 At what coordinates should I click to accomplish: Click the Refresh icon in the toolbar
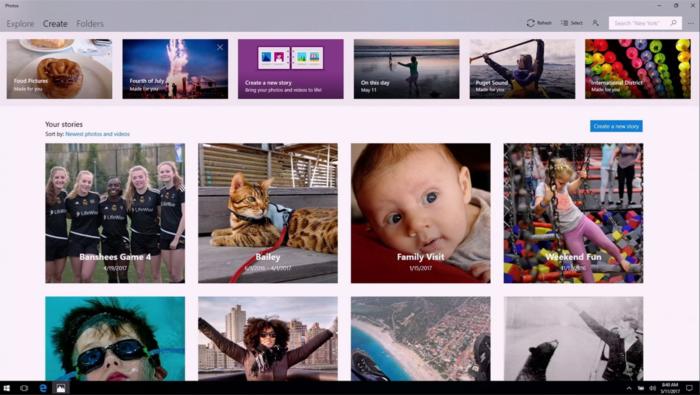click(530, 23)
